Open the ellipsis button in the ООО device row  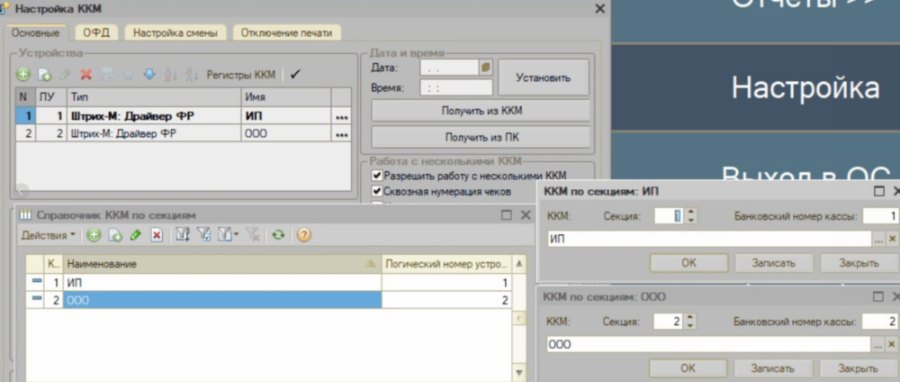click(342, 134)
